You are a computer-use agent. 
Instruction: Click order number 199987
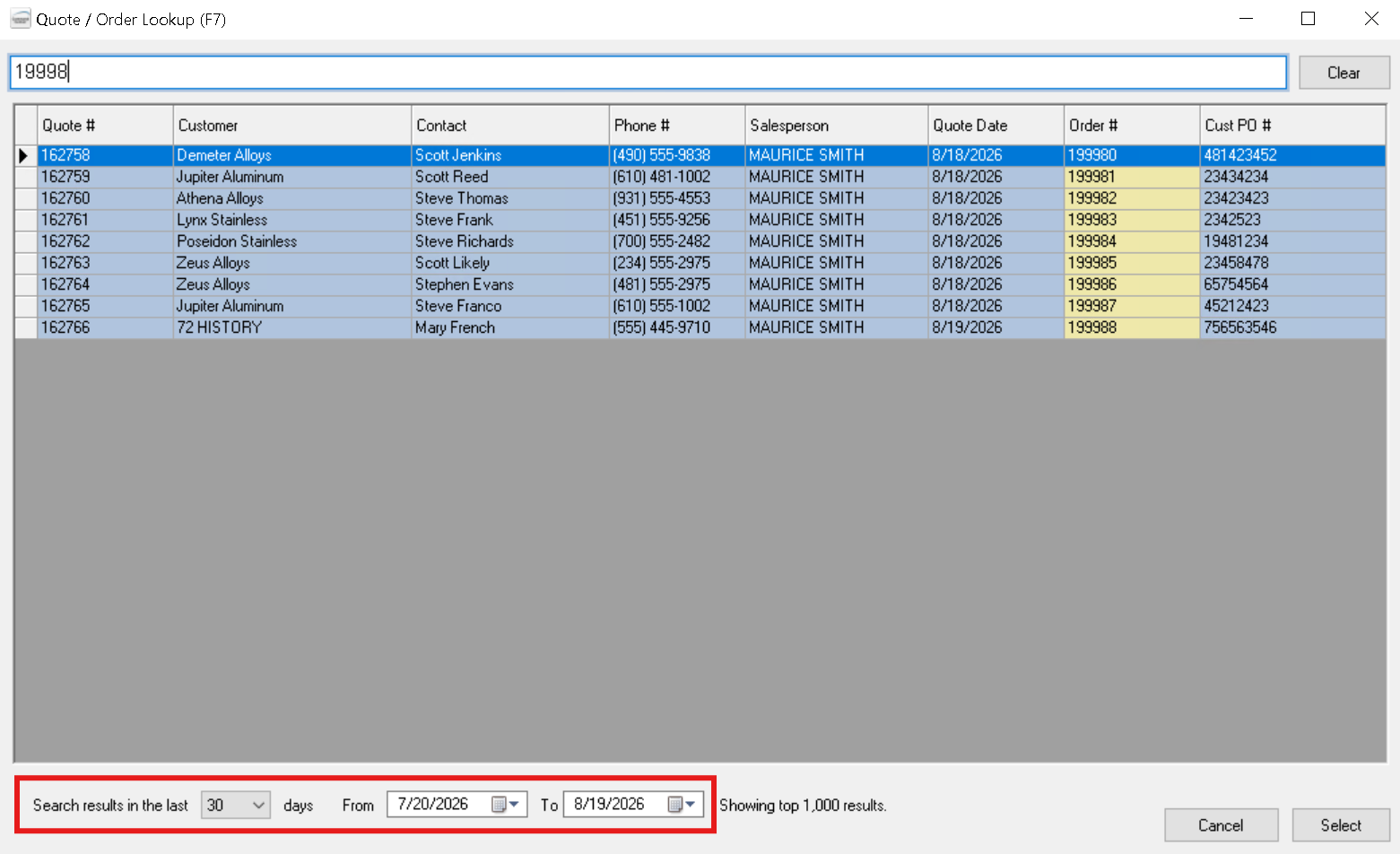coord(1132,306)
